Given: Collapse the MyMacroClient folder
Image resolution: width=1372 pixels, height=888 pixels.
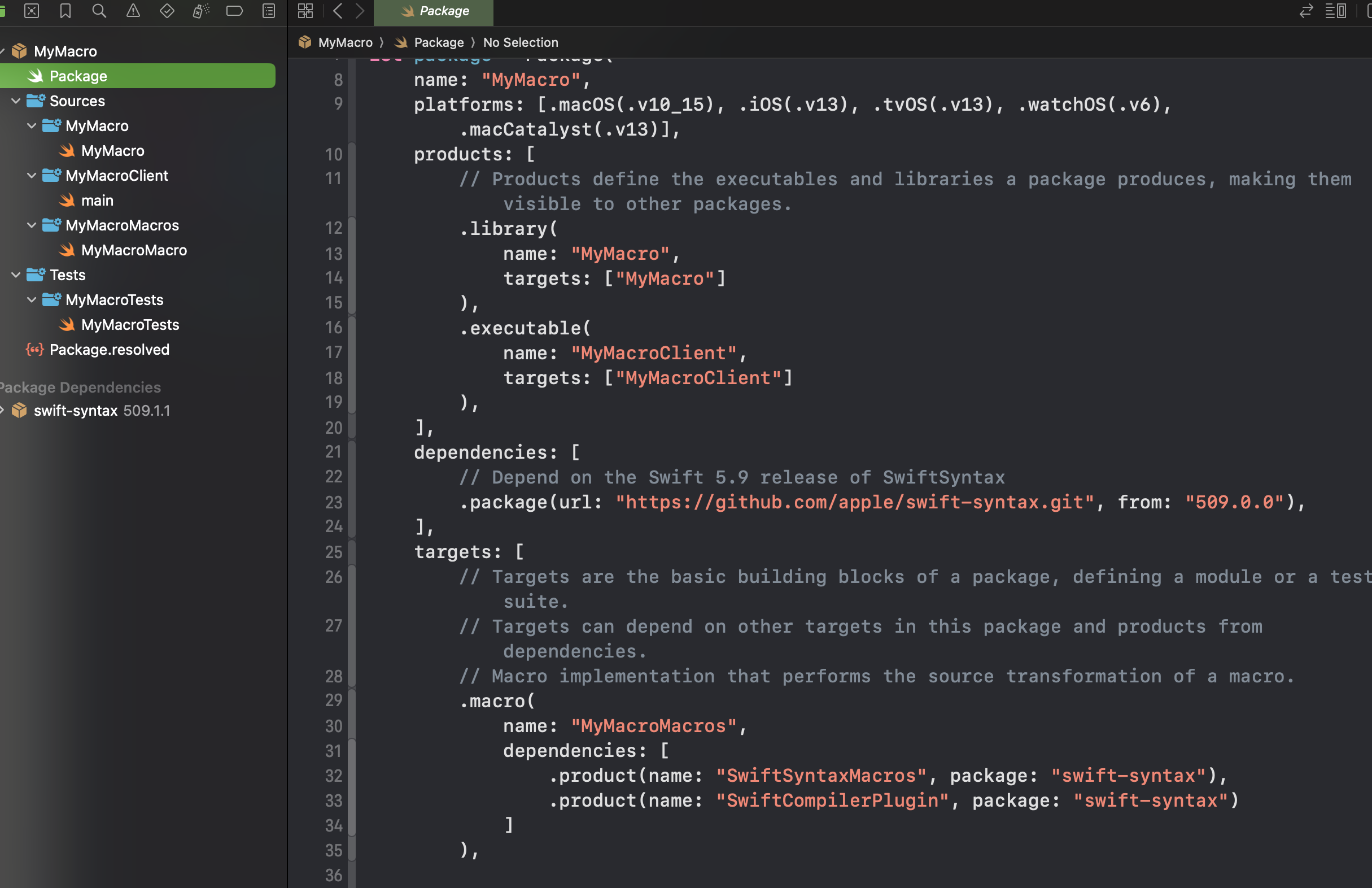Looking at the screenshot, I should 32,175.
